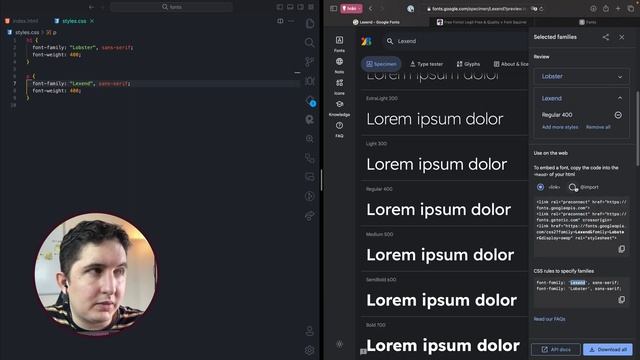640x360 pixels.
Task: Click the Google Fonts search field
Action: pyautogui.click(x=455, y=41)
